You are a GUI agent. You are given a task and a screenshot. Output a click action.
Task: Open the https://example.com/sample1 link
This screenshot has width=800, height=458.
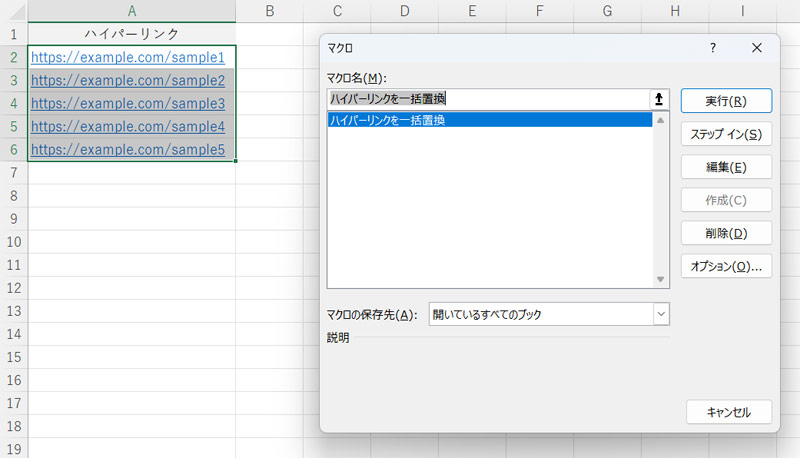(x=128, y=57)
